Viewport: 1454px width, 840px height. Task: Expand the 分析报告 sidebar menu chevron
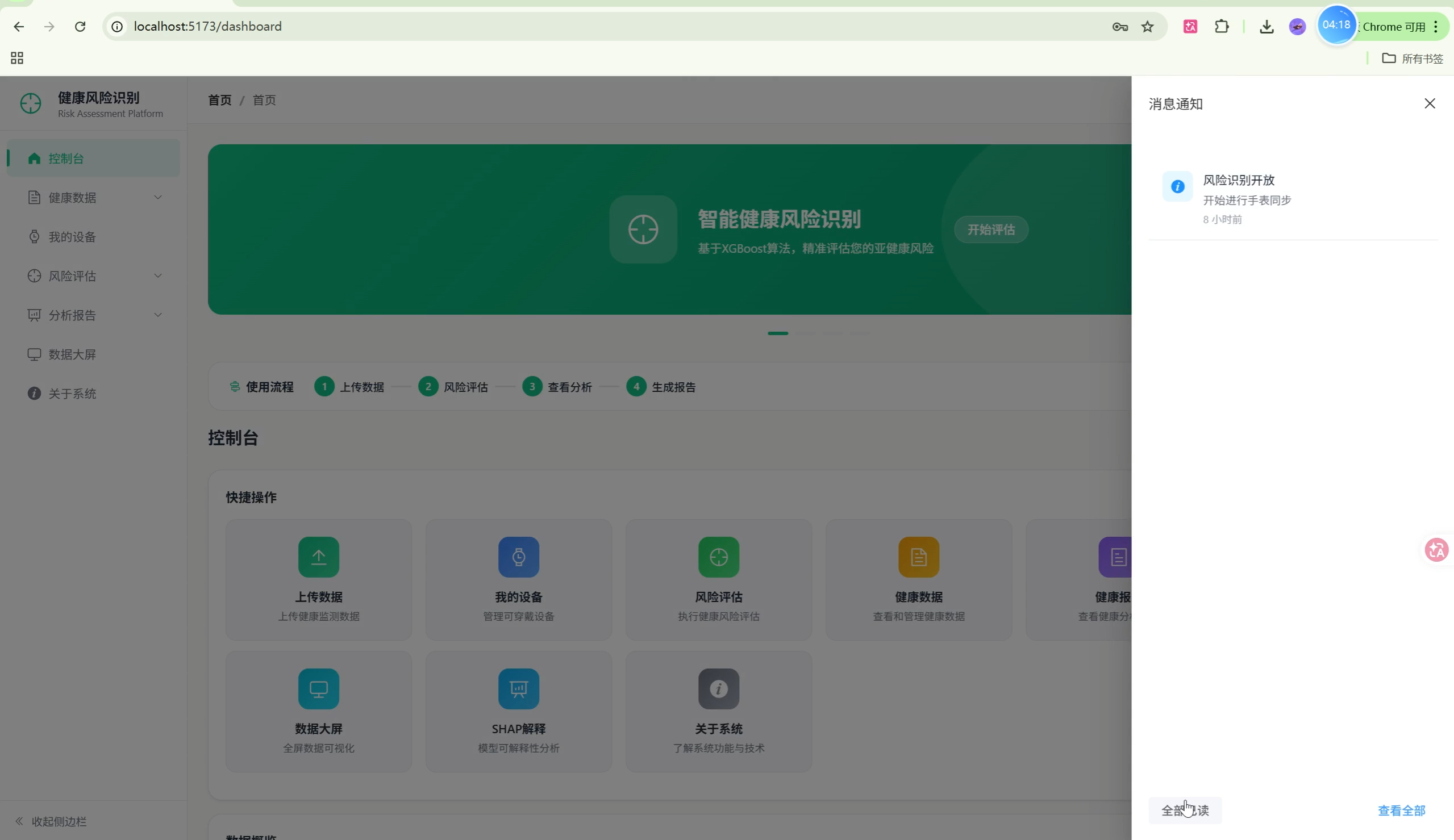click(157, 315)
